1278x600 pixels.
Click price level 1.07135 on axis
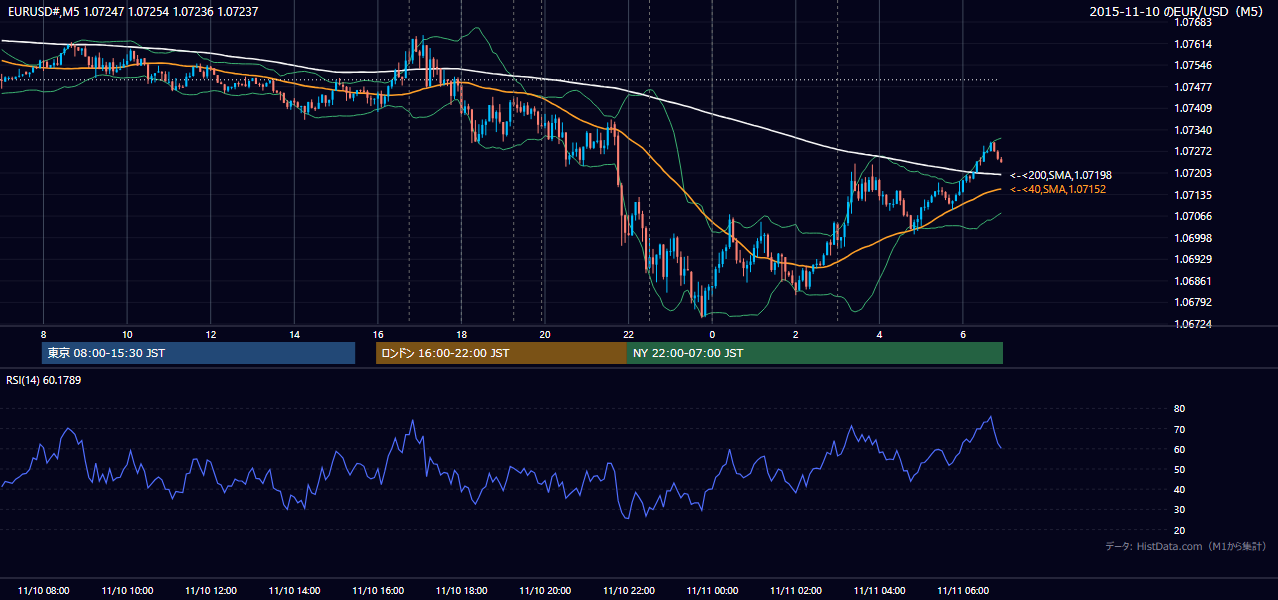(1192, 195)
